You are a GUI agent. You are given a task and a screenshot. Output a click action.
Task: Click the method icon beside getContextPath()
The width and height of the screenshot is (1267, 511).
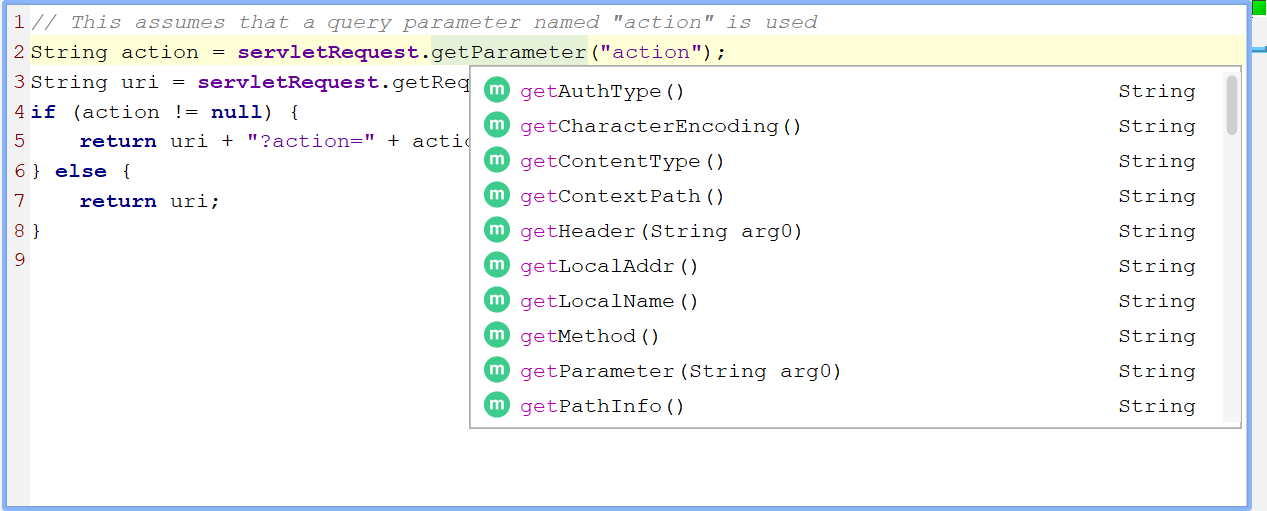pos(497,195)
